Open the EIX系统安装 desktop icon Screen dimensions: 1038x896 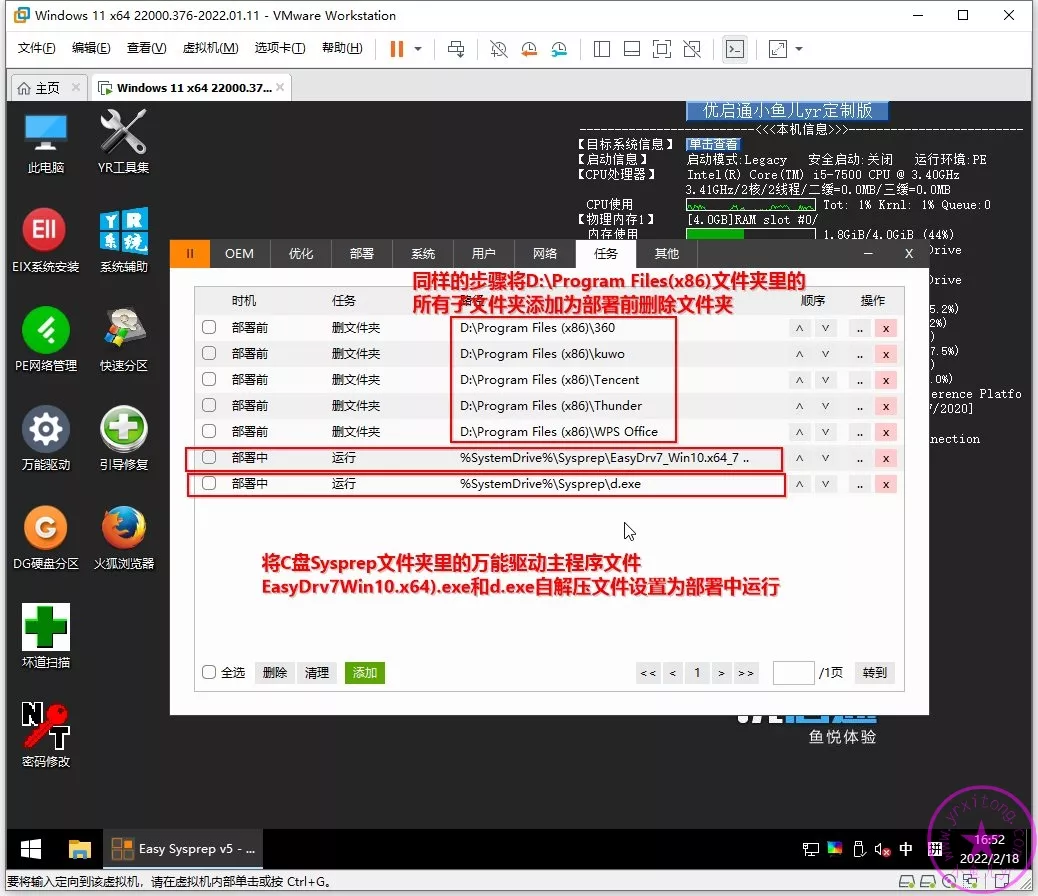[45, 232]
